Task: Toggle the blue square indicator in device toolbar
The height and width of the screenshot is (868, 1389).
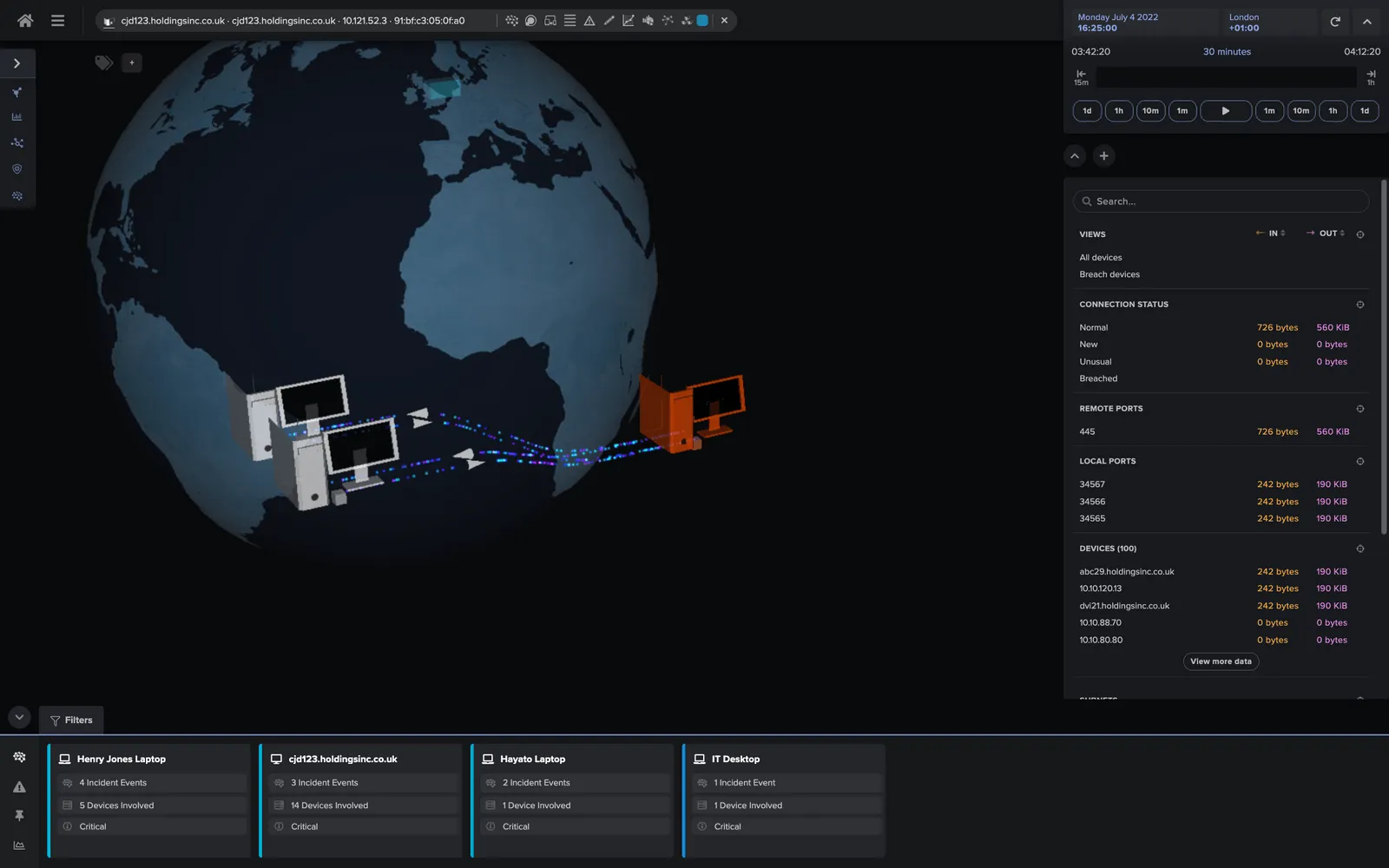Action: tap(701, 20)
